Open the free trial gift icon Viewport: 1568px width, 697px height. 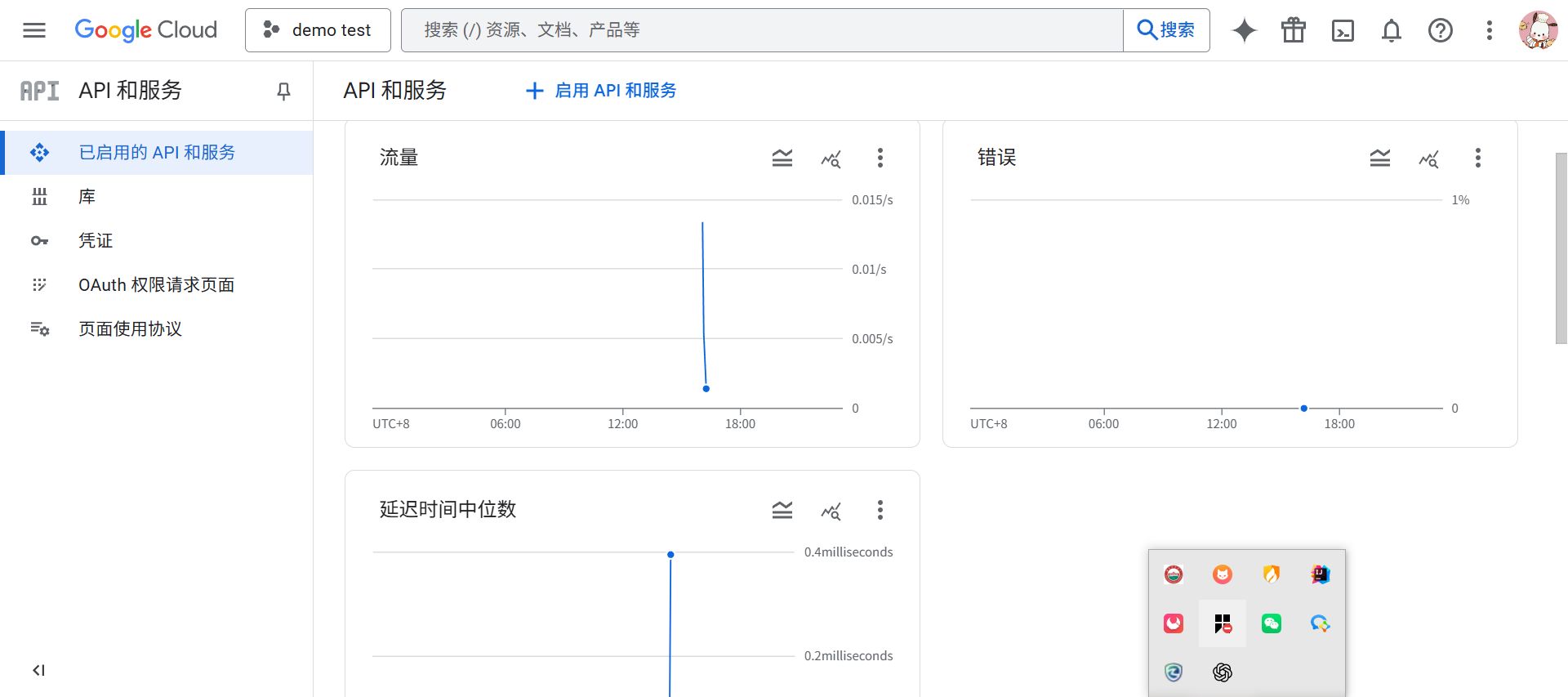point(1294,30)
